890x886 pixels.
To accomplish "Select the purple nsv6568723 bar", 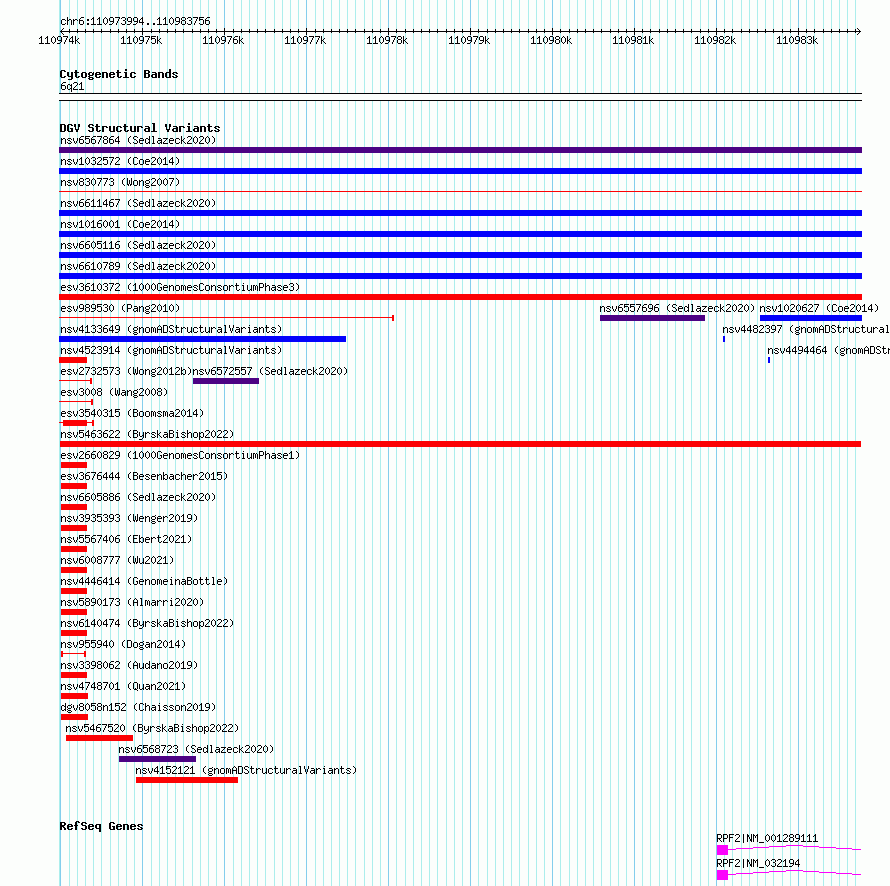I will click(157, 759).
